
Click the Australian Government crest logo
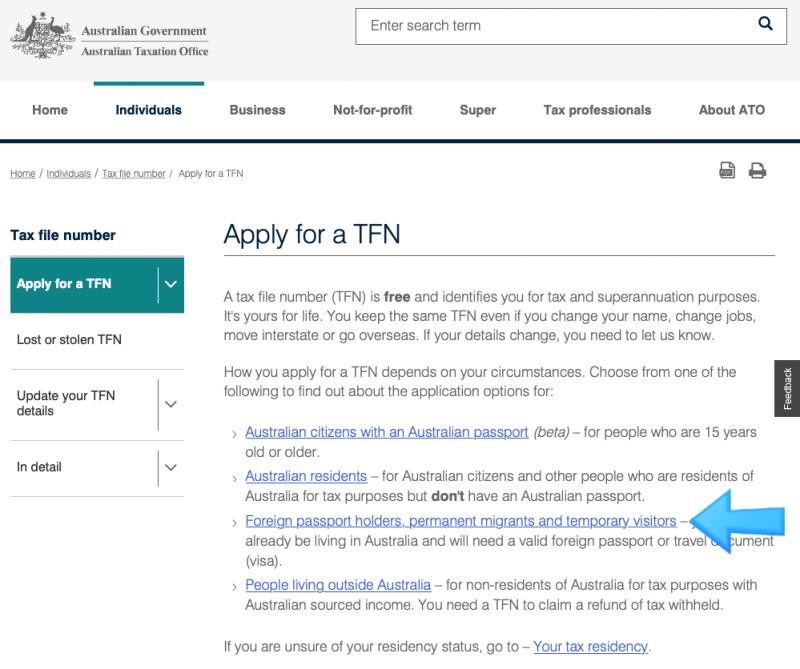tap(43, 36)
